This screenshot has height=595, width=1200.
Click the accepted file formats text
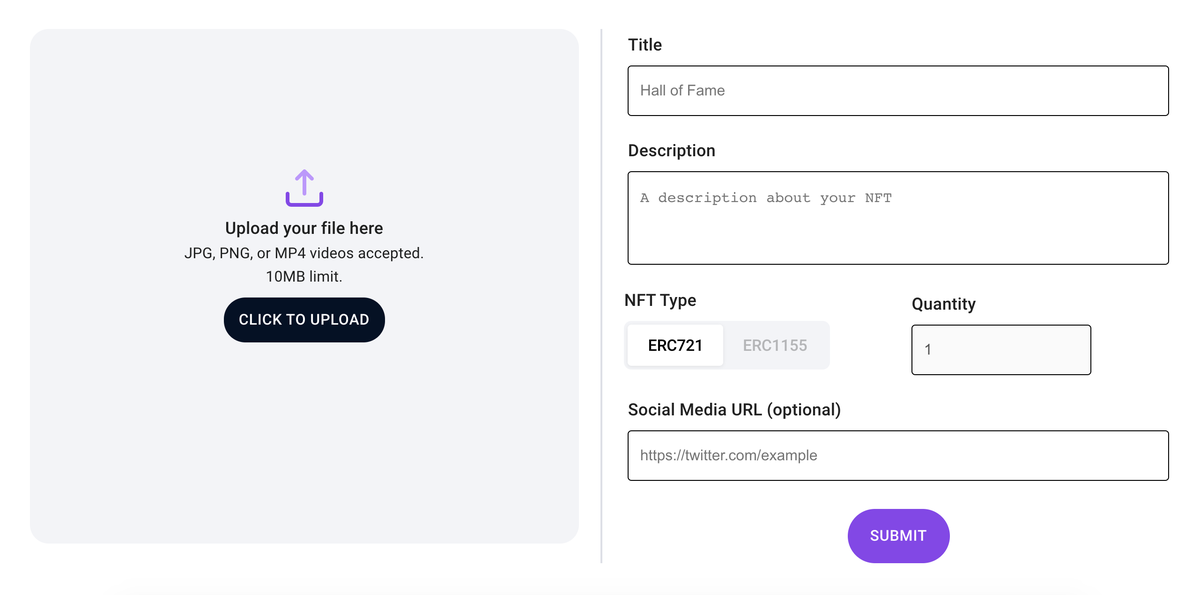point(304,254)
